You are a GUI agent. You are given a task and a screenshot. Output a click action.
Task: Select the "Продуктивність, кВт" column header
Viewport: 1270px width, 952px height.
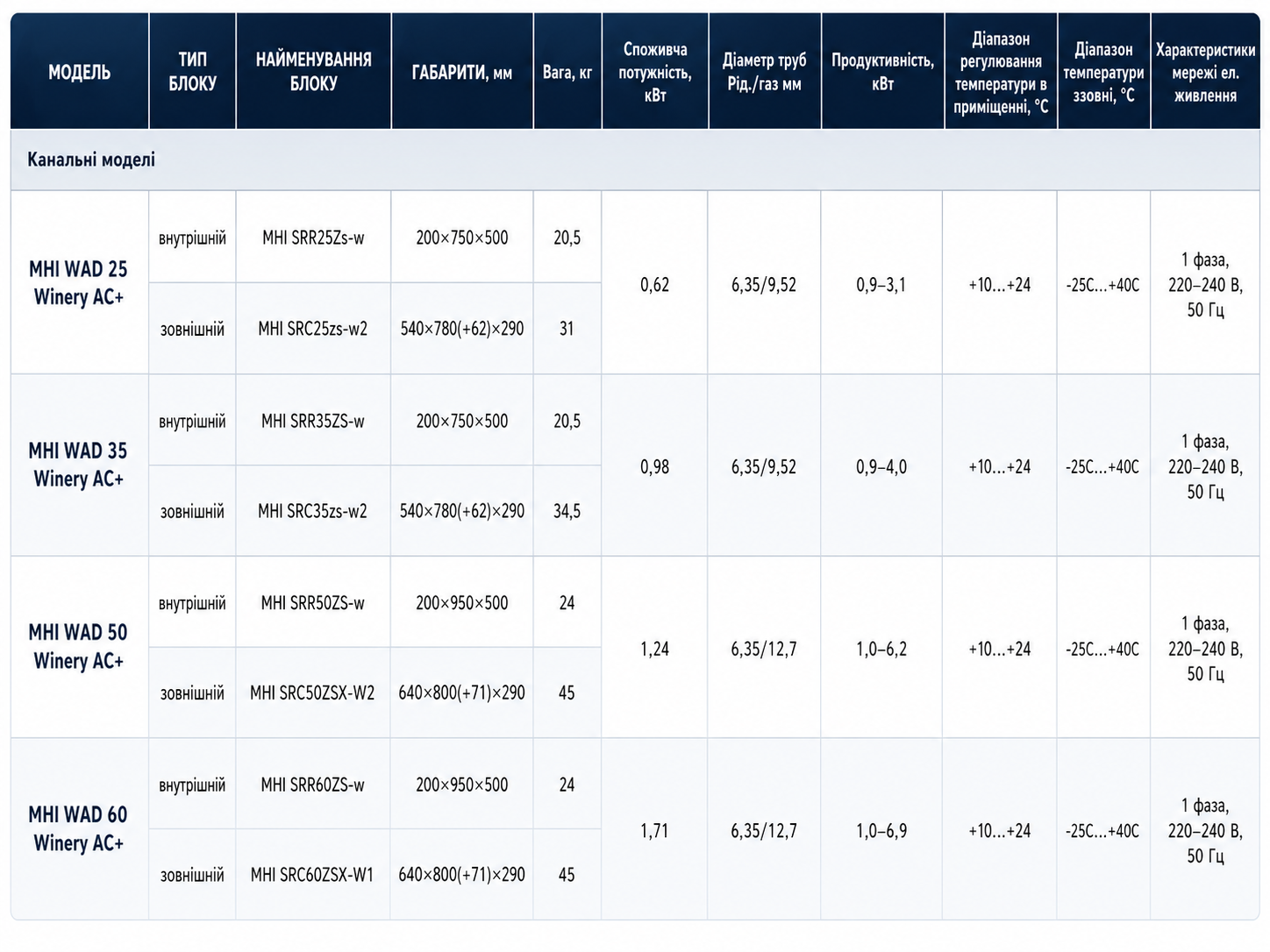click(882, 72)
